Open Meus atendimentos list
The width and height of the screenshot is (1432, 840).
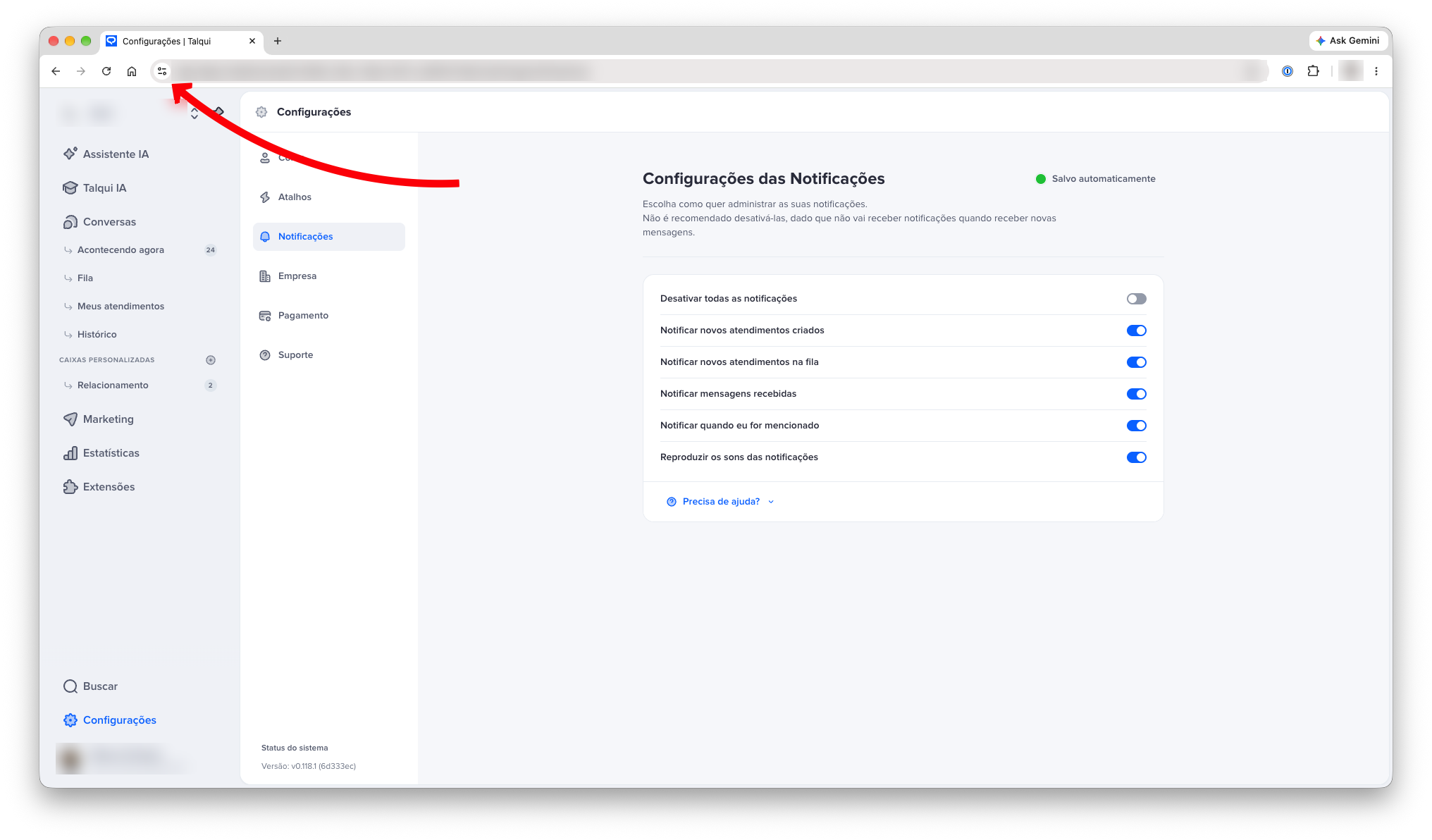pos(140,306)
